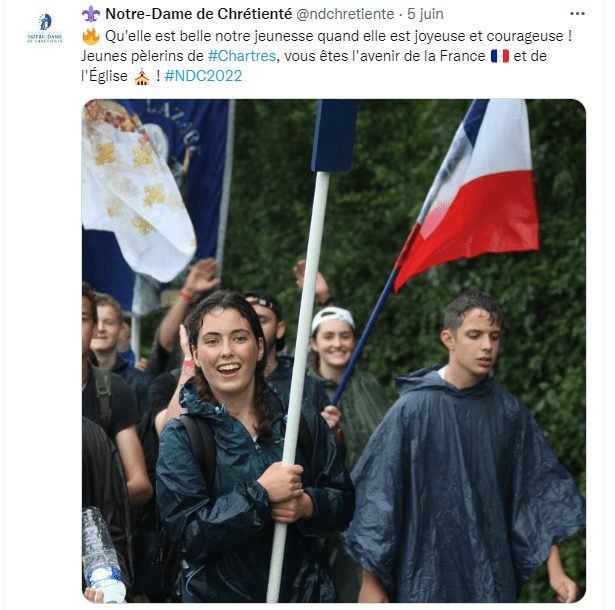Open the tweet via the 5 juin timestamp

tap(425, 14)
